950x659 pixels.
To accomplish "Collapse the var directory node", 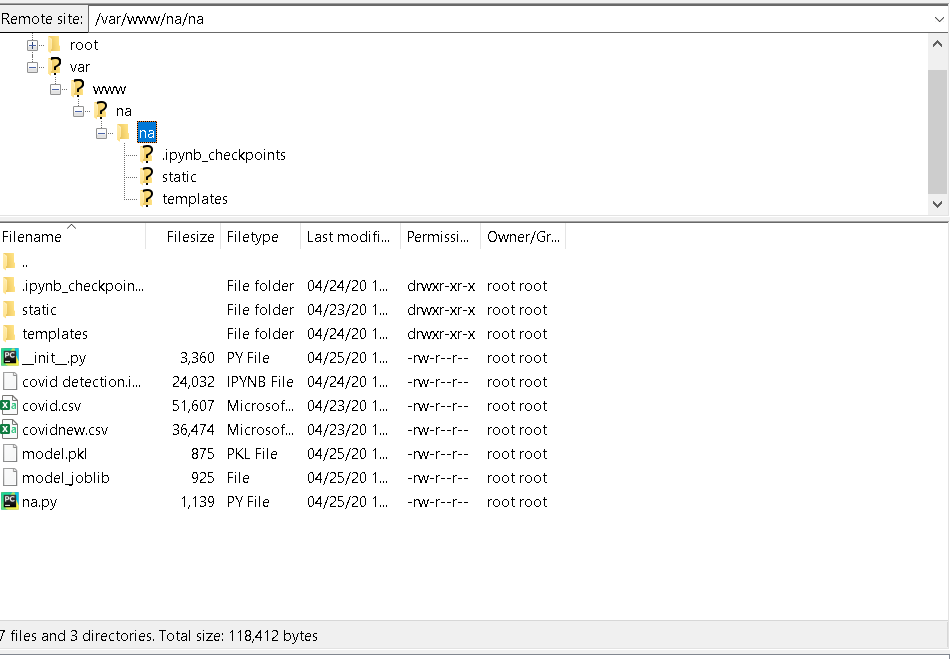I will 33,66.
